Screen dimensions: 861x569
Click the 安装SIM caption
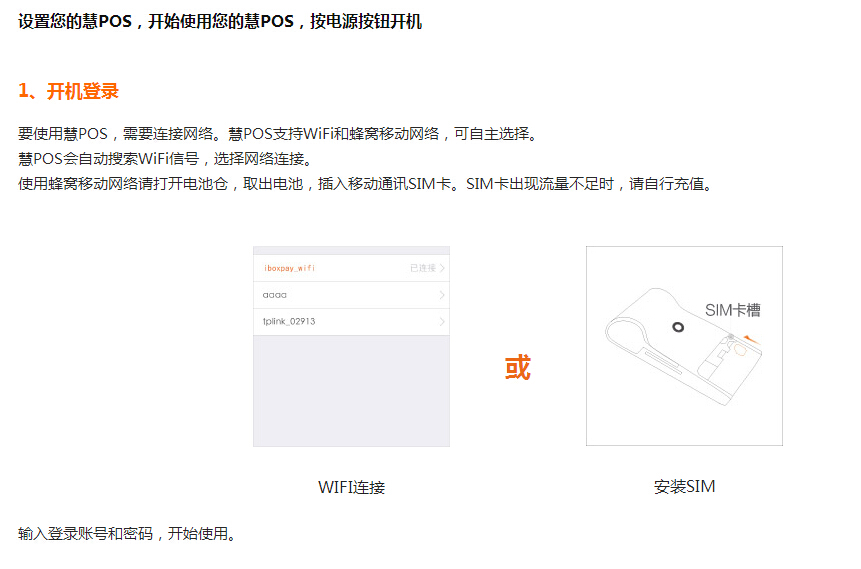[684, 487]
